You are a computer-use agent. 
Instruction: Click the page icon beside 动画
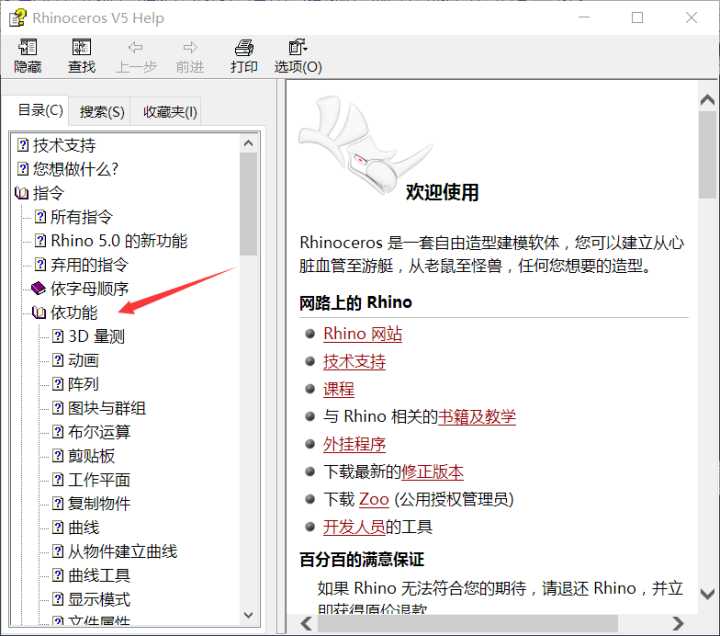(58, 360)
